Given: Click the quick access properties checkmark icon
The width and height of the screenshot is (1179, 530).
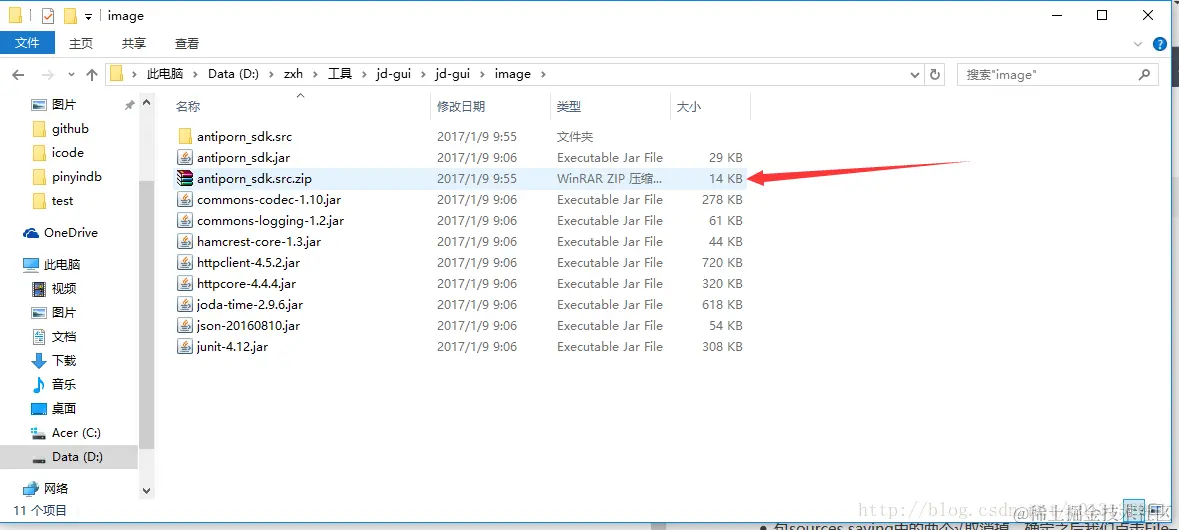Looking at the screenshot, I should 47,16.
